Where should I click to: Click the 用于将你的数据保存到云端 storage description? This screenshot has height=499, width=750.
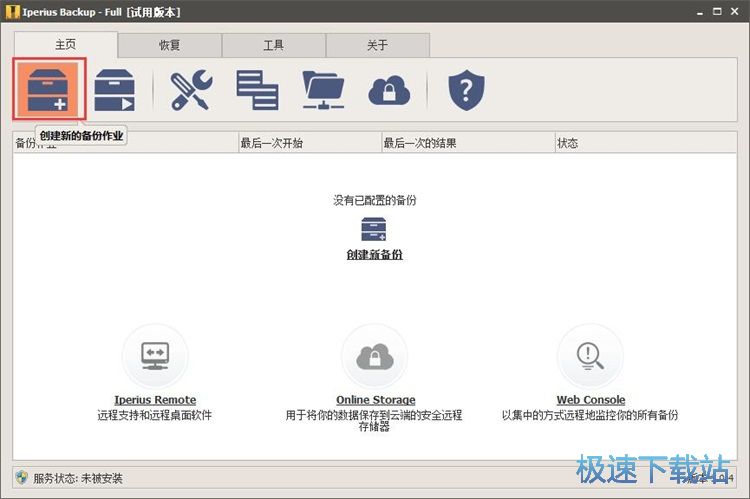pyautogui.click(x=374, y=421)
